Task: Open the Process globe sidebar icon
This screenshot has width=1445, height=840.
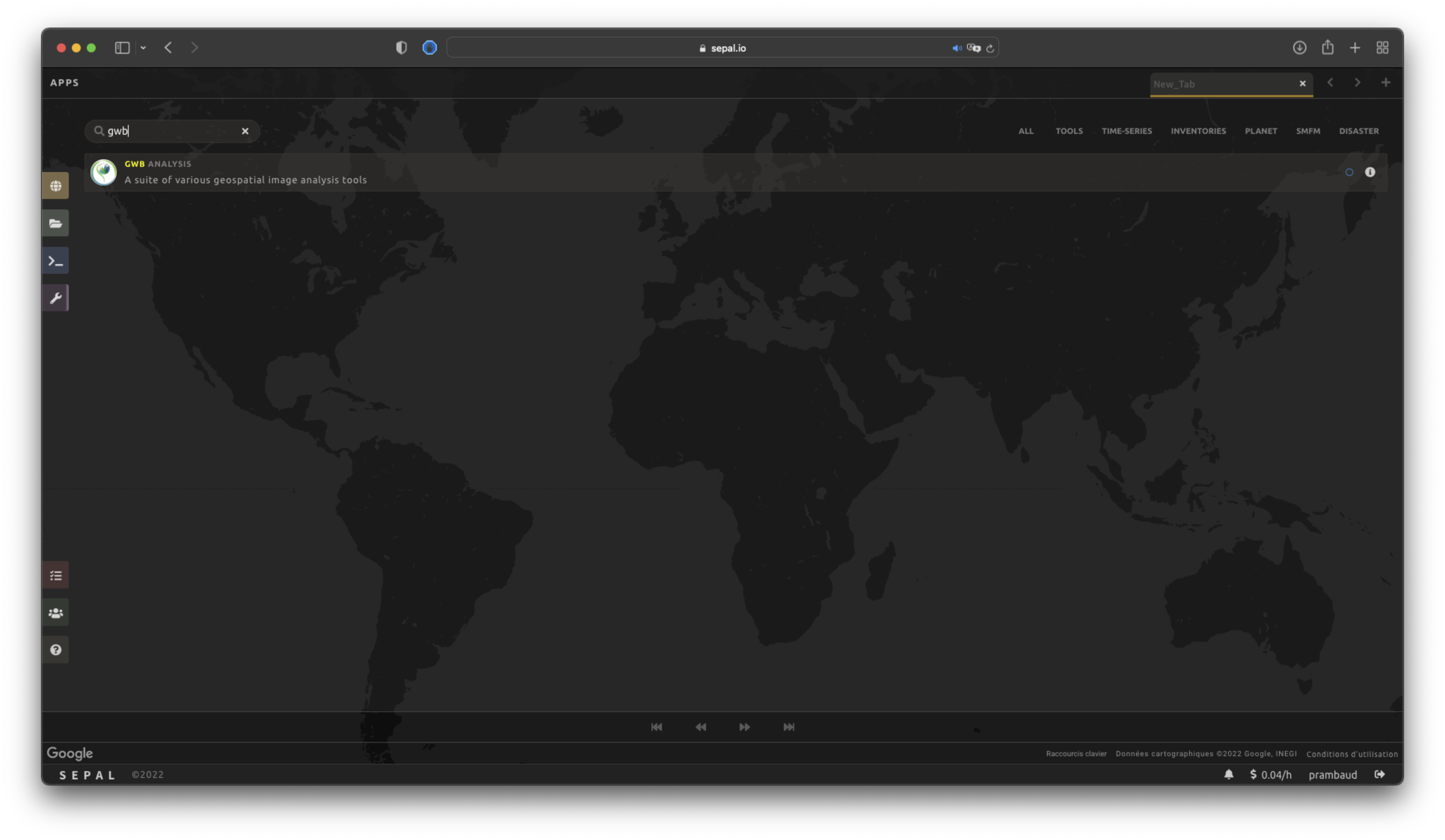Action: click(56, 186)
